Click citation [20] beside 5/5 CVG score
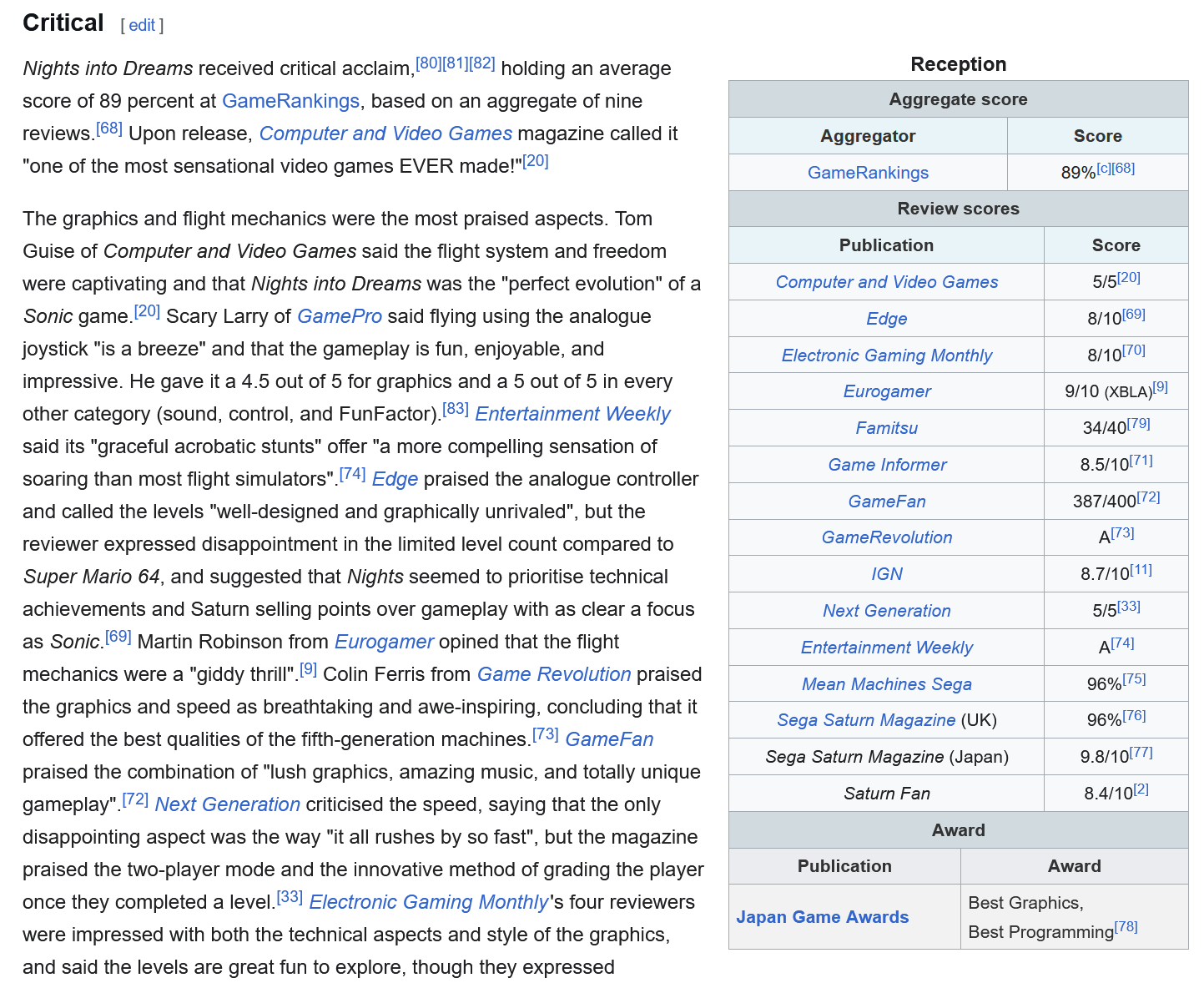Image resolution: width=1204 pixels, height=983 pixels. coord(1129,278)
